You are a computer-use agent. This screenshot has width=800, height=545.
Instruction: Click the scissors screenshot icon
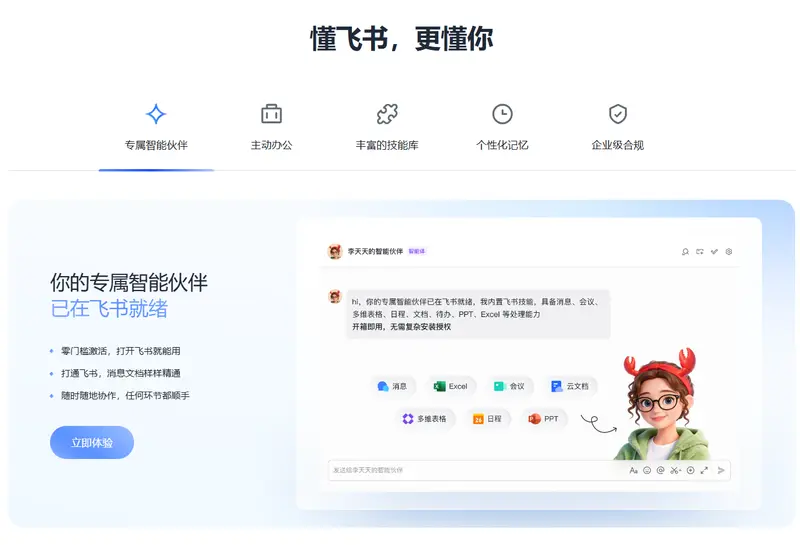coord(676,470)
